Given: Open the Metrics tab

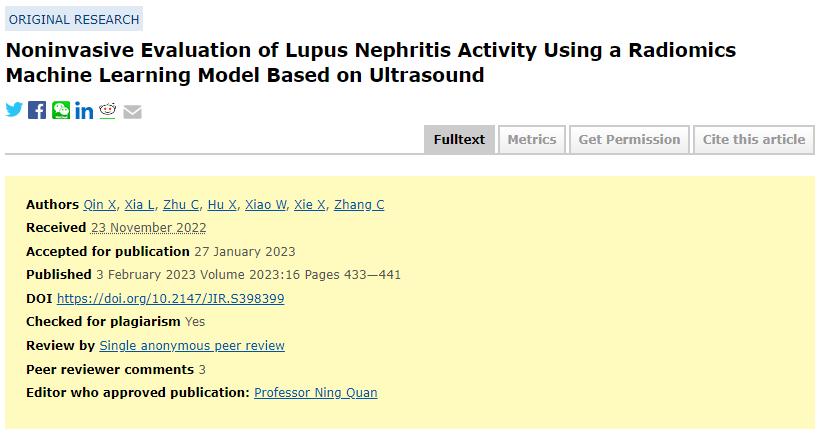Looking at the screenshot, I should click(x=531, y=140).
